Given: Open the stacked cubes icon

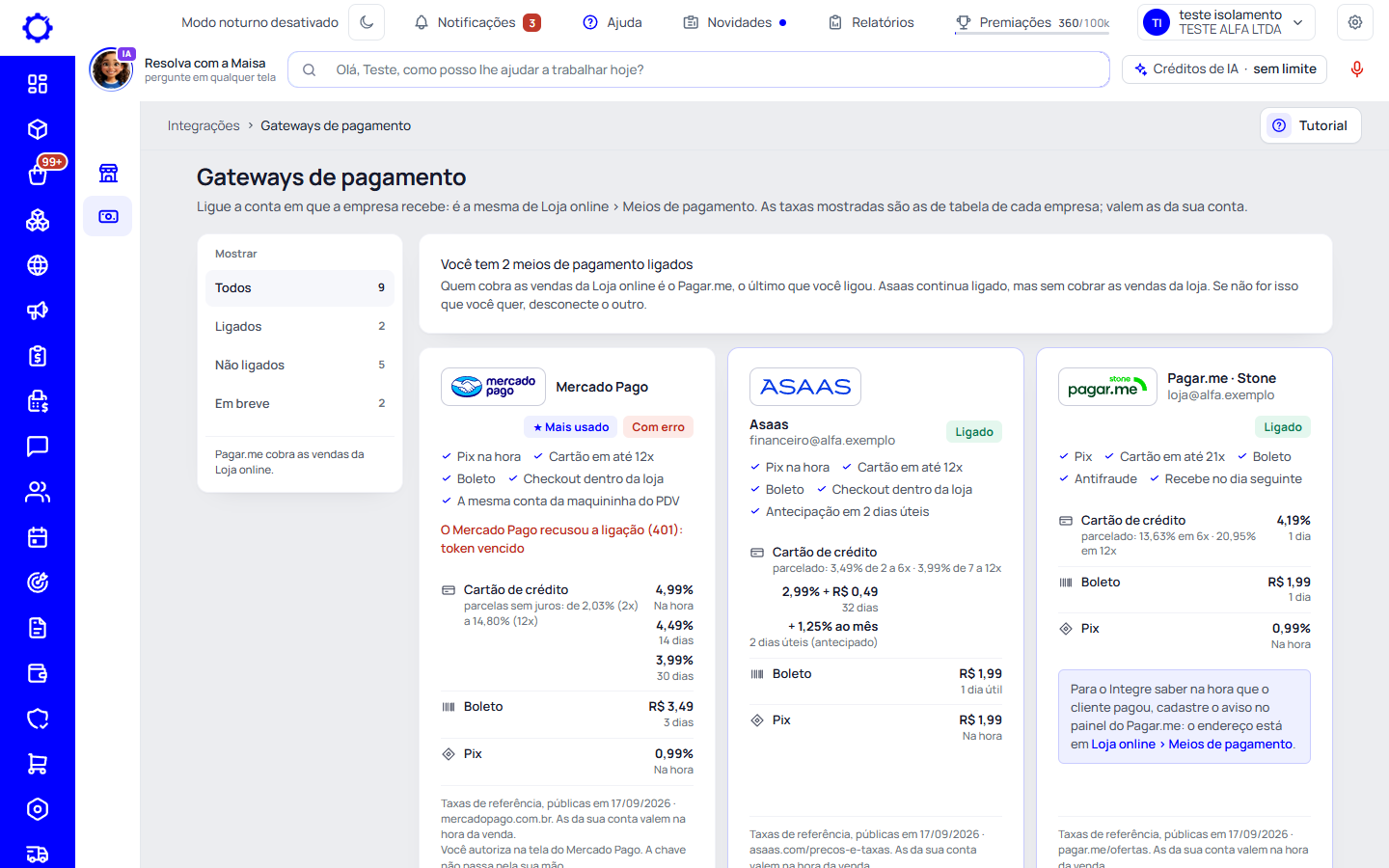Looking at the screenshot, I should tap(38, 220).
